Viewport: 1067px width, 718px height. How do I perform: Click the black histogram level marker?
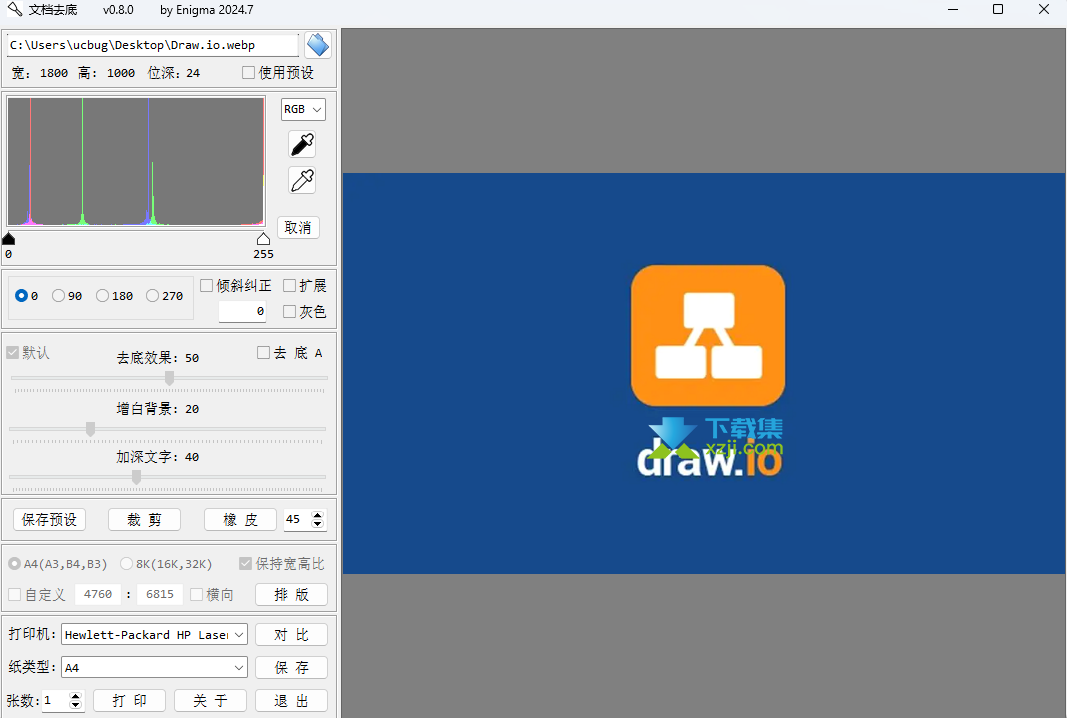coord(9,238)
